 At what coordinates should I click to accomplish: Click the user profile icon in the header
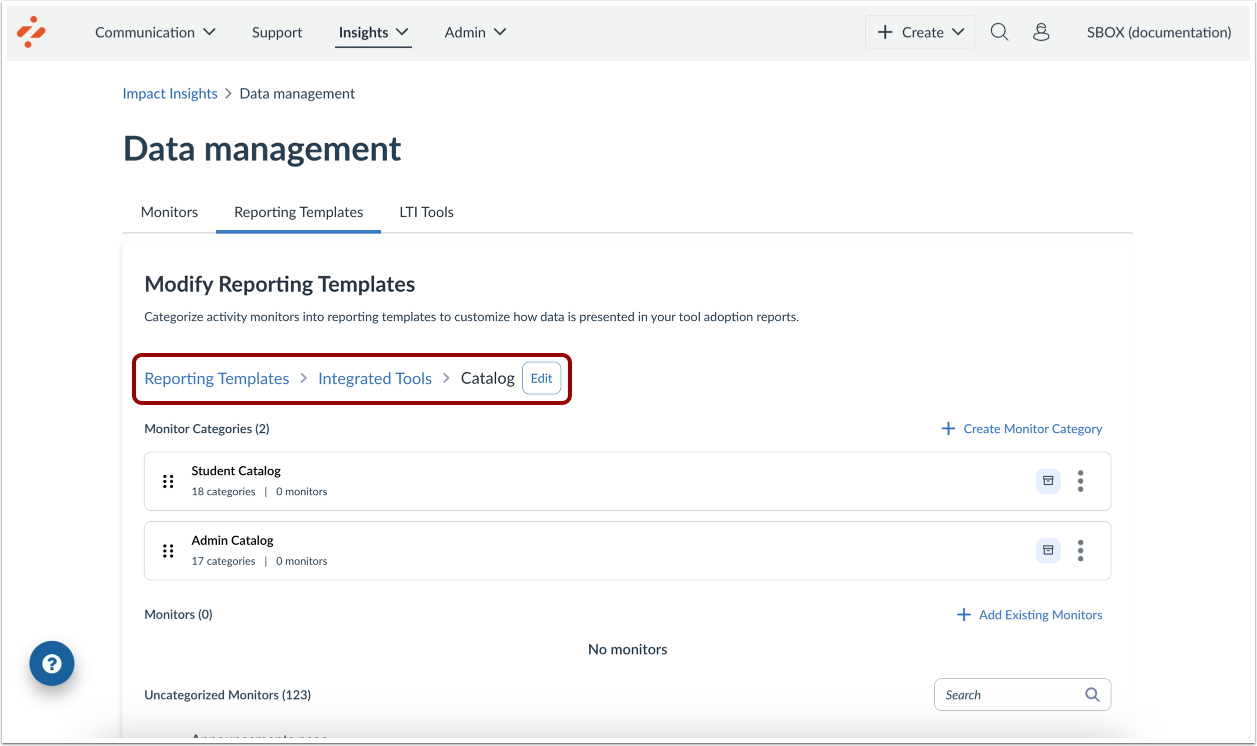[1041, 31]
